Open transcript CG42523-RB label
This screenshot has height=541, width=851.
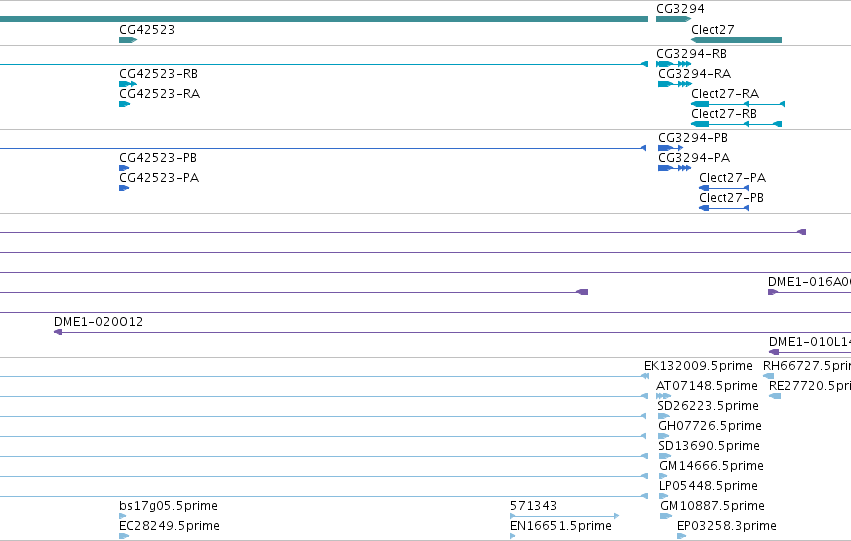coord(158,73)
